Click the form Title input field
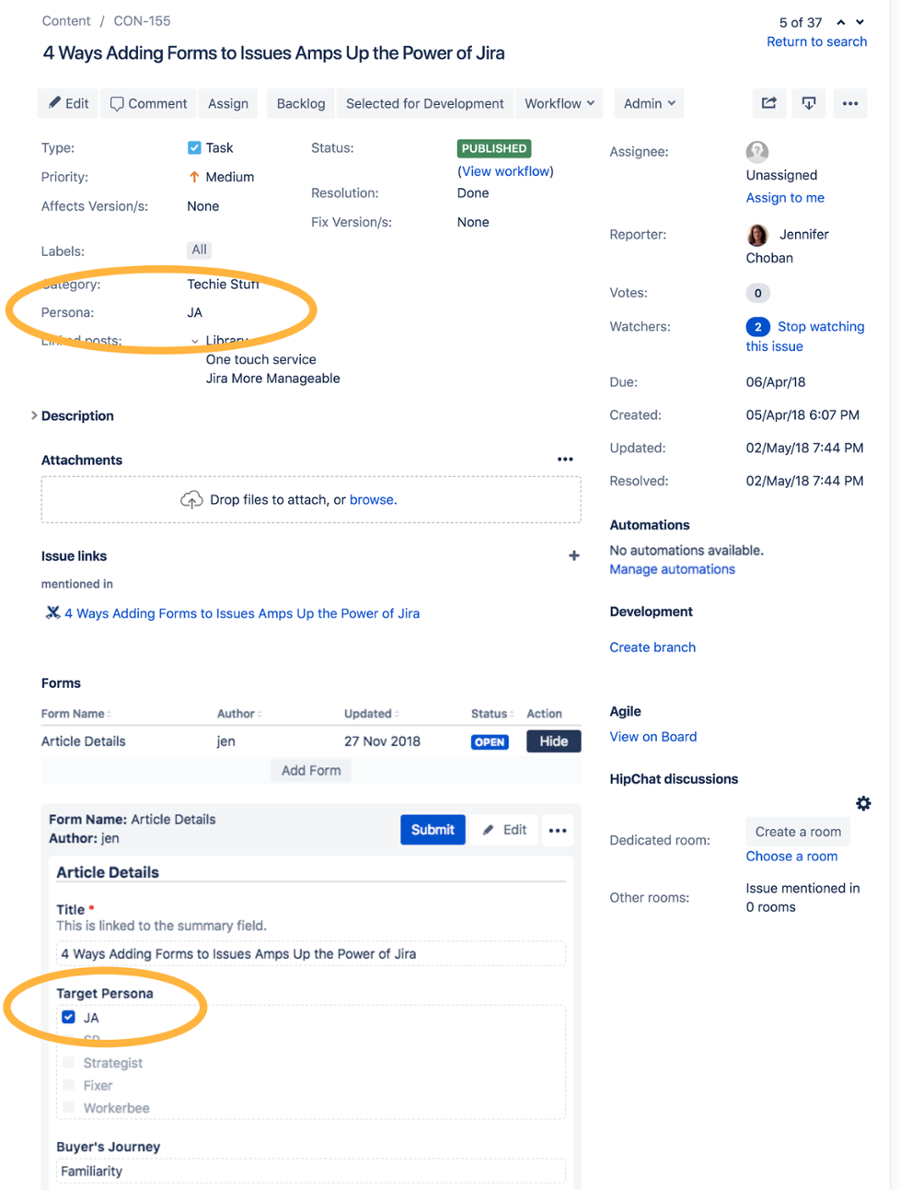This screenshot has width=900, height=1190. (x=310, y=954)
